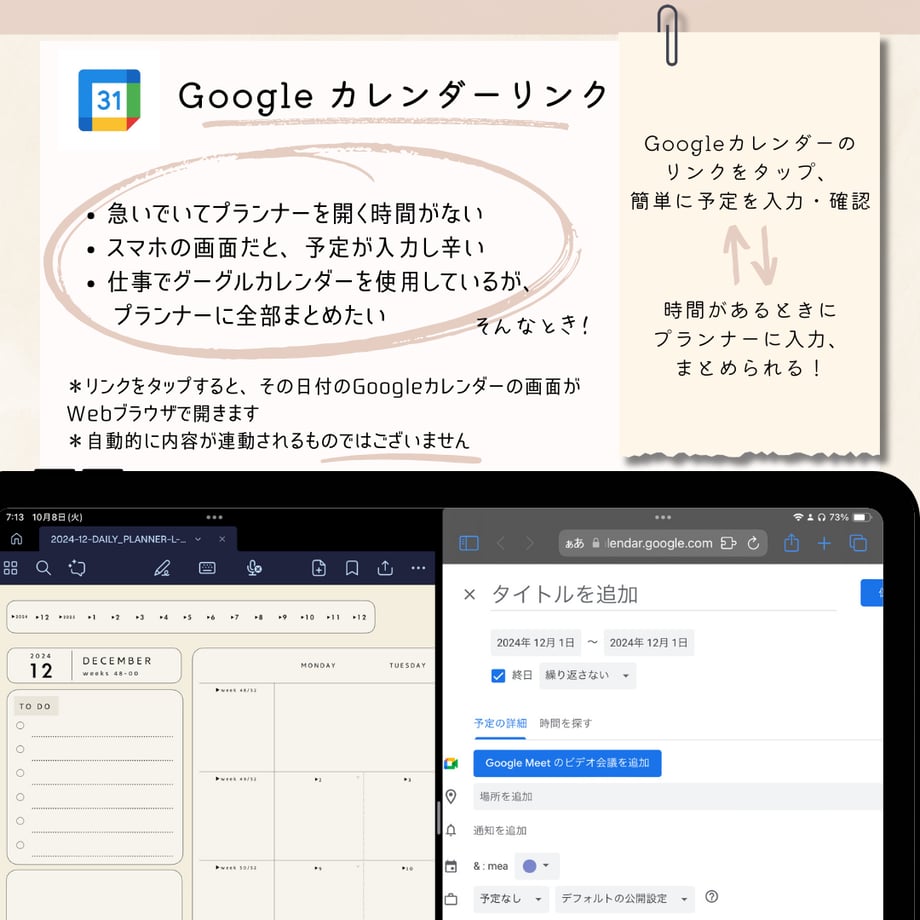Open the start date 2024年 12月 1日 picker
The width and height of the screenshot is (920, 920).
536,642
